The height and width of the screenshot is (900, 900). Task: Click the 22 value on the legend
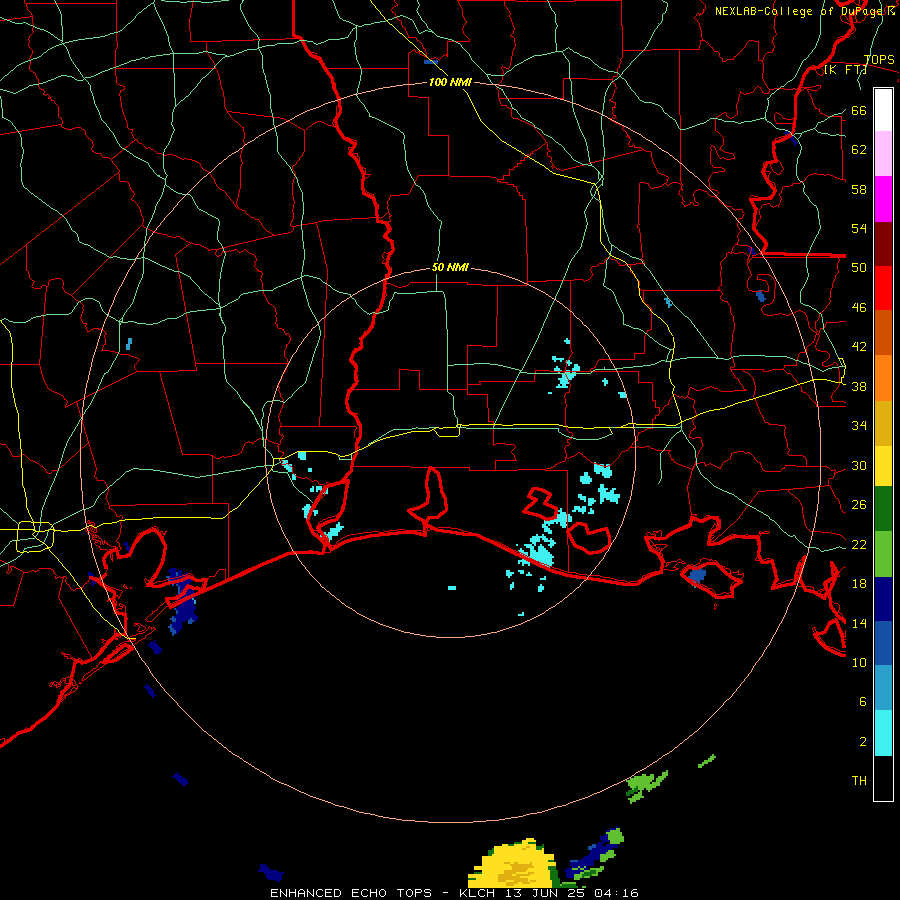[x=859, y=544]
